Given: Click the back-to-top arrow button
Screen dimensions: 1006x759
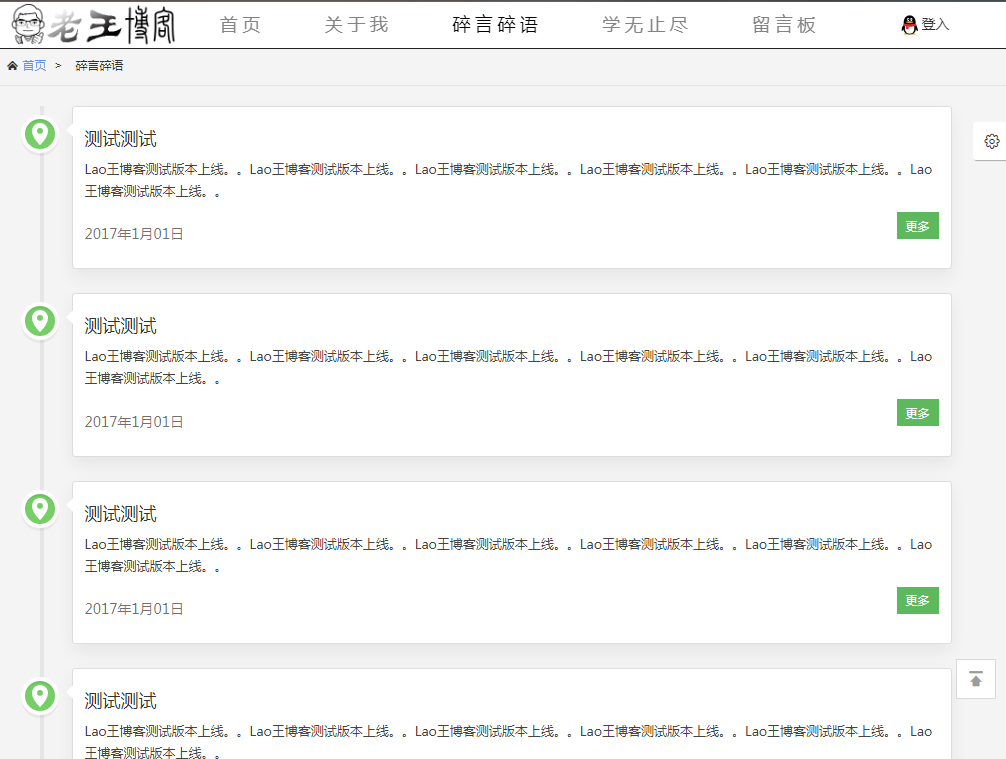Looking at the screenshot, I should coord(975,679).
